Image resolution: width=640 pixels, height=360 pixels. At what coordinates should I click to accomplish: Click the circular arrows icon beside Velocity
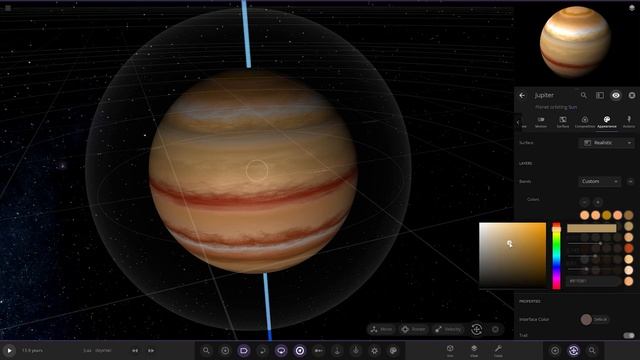coord(476,329)
